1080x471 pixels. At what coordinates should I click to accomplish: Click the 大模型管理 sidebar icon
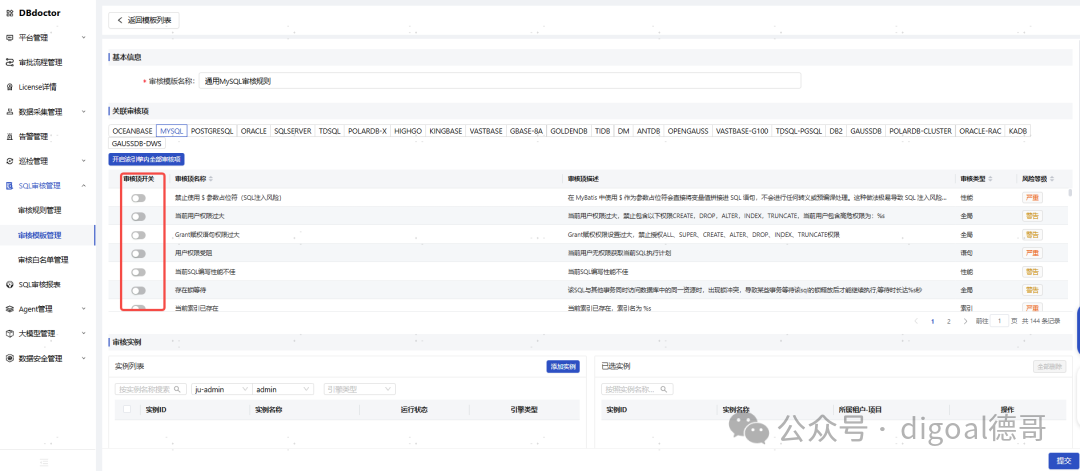click(x=10, y=333)
